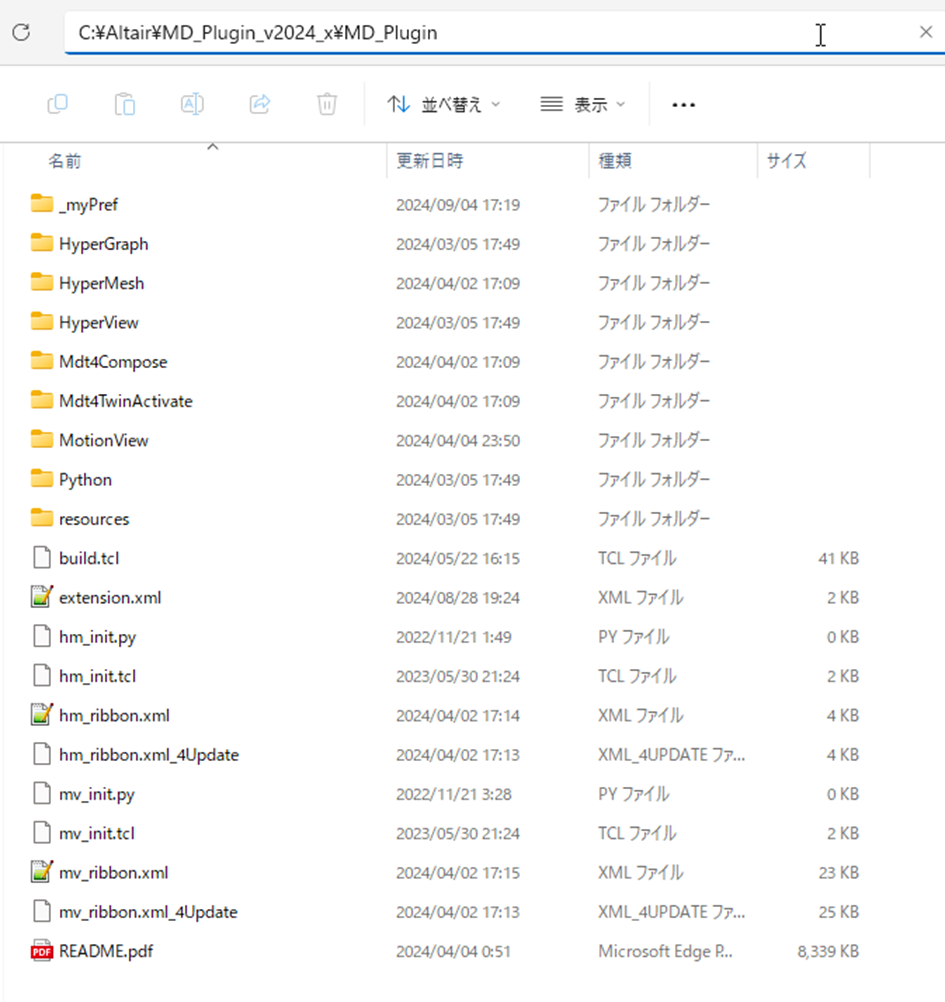
Task: Select the HyperView folder icon
Action: pos(42,321)
